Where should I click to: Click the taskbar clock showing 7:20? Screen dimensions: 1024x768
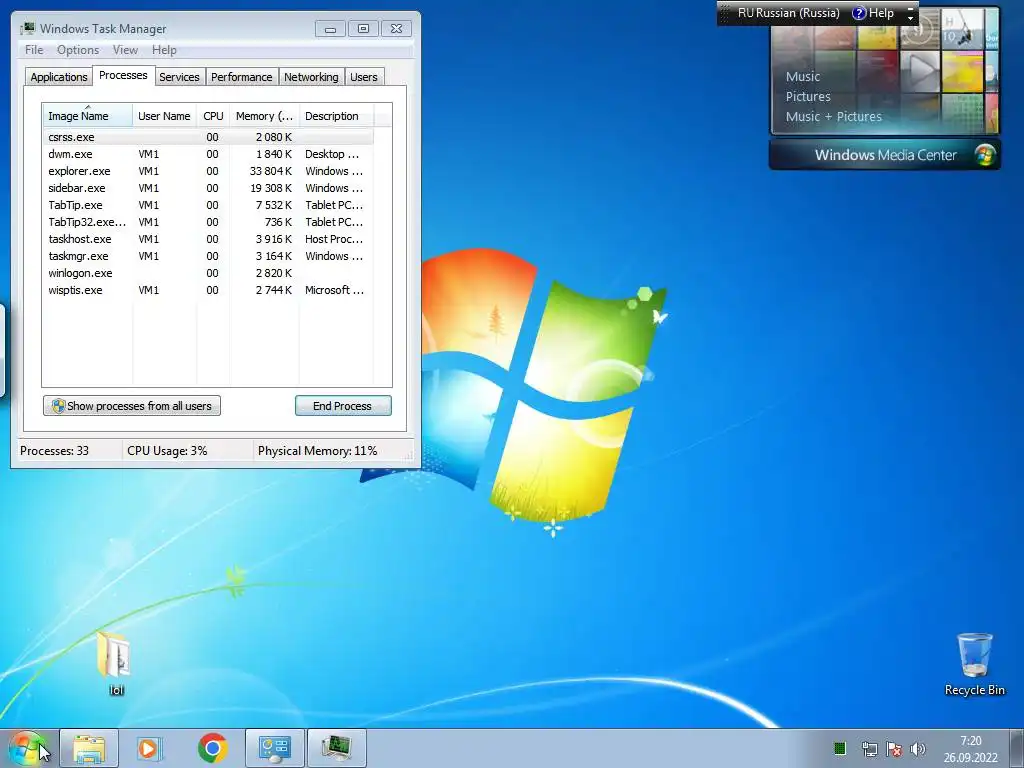click(x=970, y=748)
